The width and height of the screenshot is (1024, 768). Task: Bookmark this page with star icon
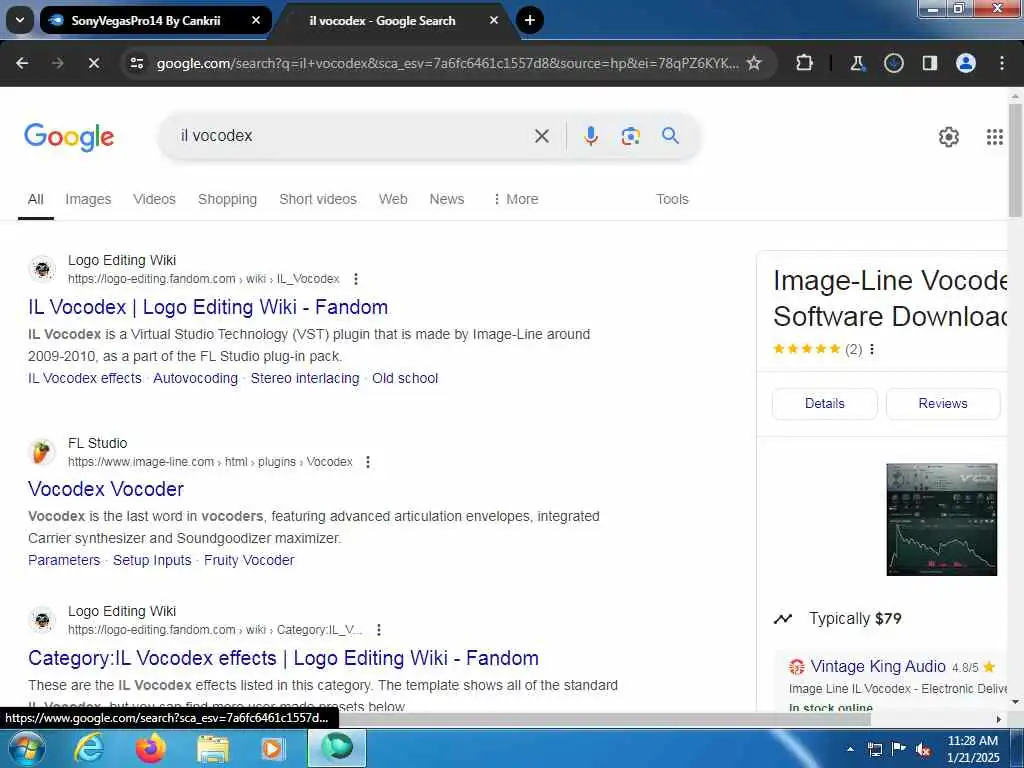(754, 63)
